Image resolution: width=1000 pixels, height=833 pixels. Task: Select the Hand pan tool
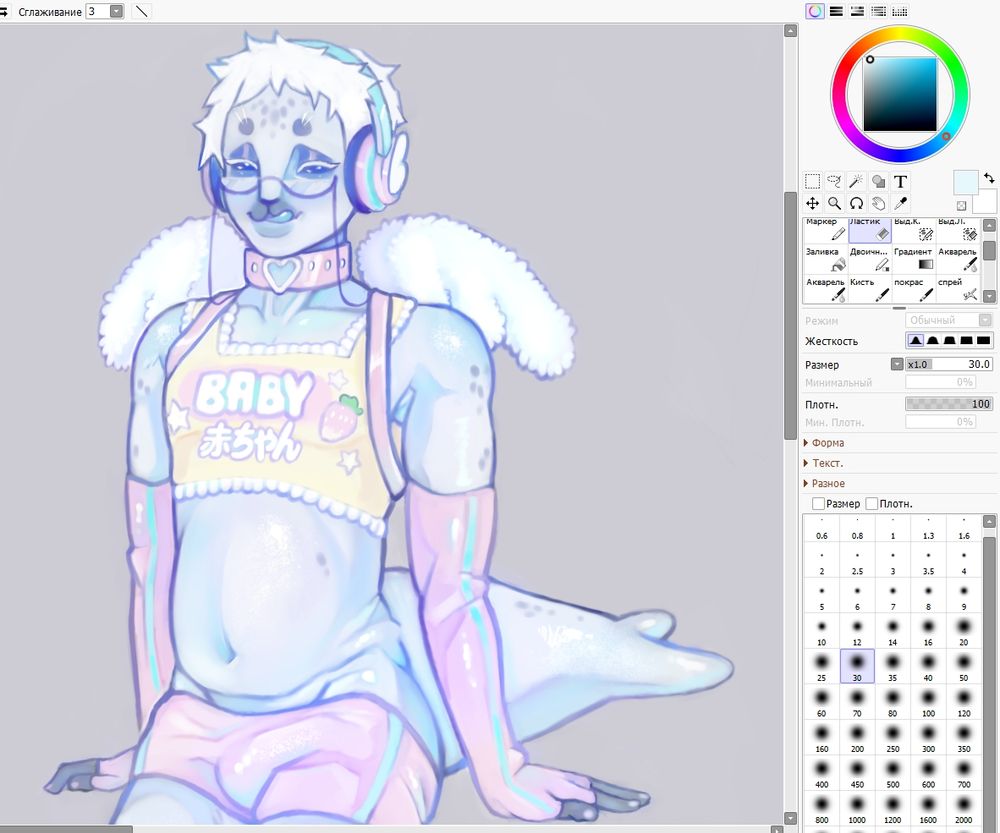878,203
